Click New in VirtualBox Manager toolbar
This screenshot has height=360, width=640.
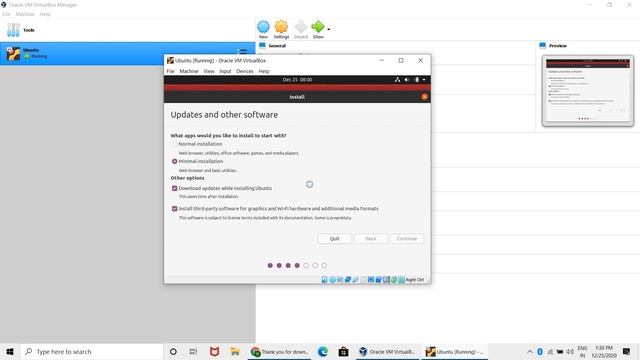tap(263, 29)
